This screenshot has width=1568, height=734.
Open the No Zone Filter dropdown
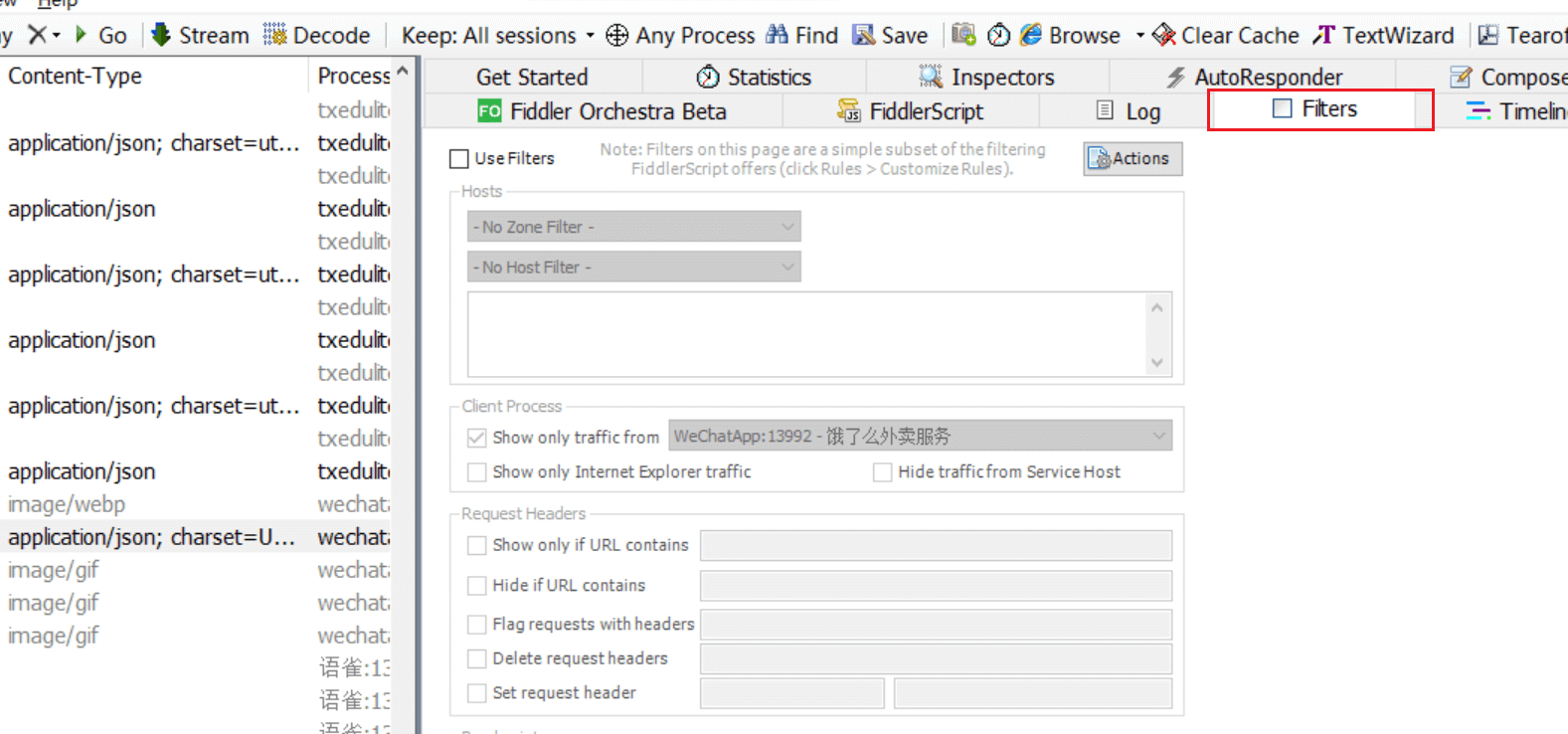point(633,227)
